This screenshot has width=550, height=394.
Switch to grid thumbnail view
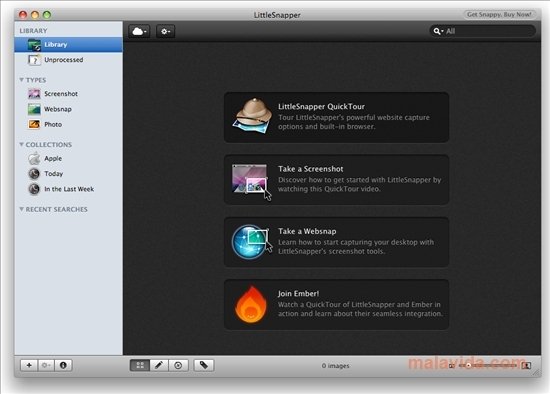[x=140, y=365]
